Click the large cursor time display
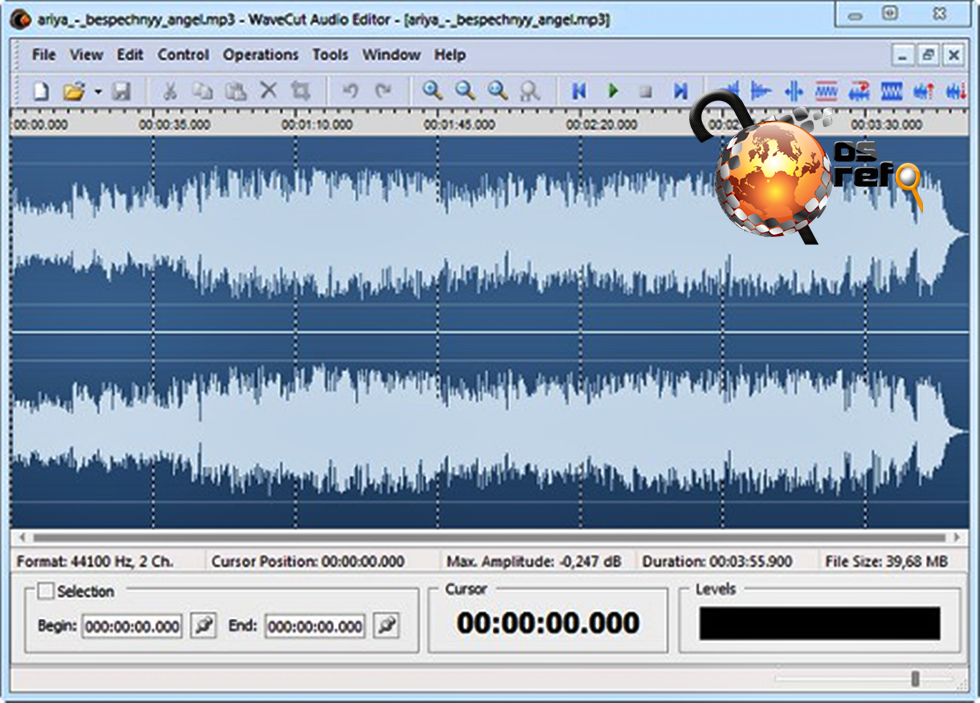Image resolution: width=980 pixels, height=703 pixels. tap(548, 623)
